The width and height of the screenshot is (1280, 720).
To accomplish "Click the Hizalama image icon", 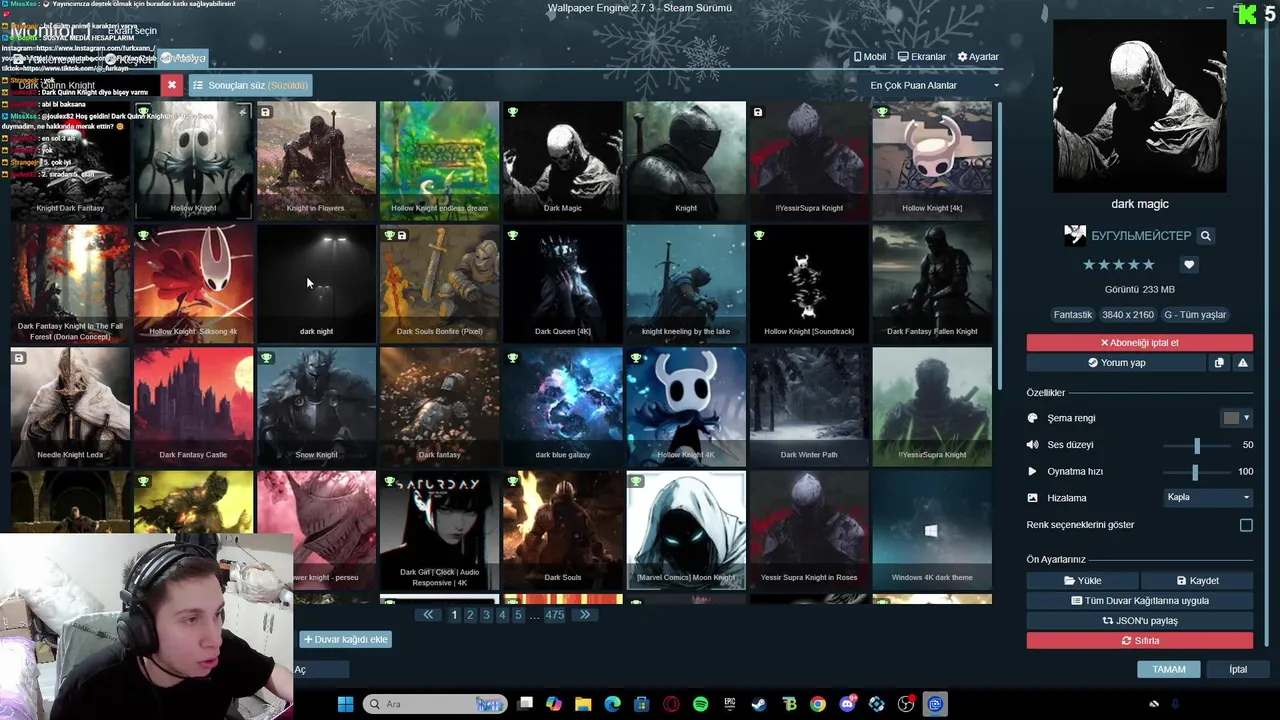I will tap(1033, 498).
